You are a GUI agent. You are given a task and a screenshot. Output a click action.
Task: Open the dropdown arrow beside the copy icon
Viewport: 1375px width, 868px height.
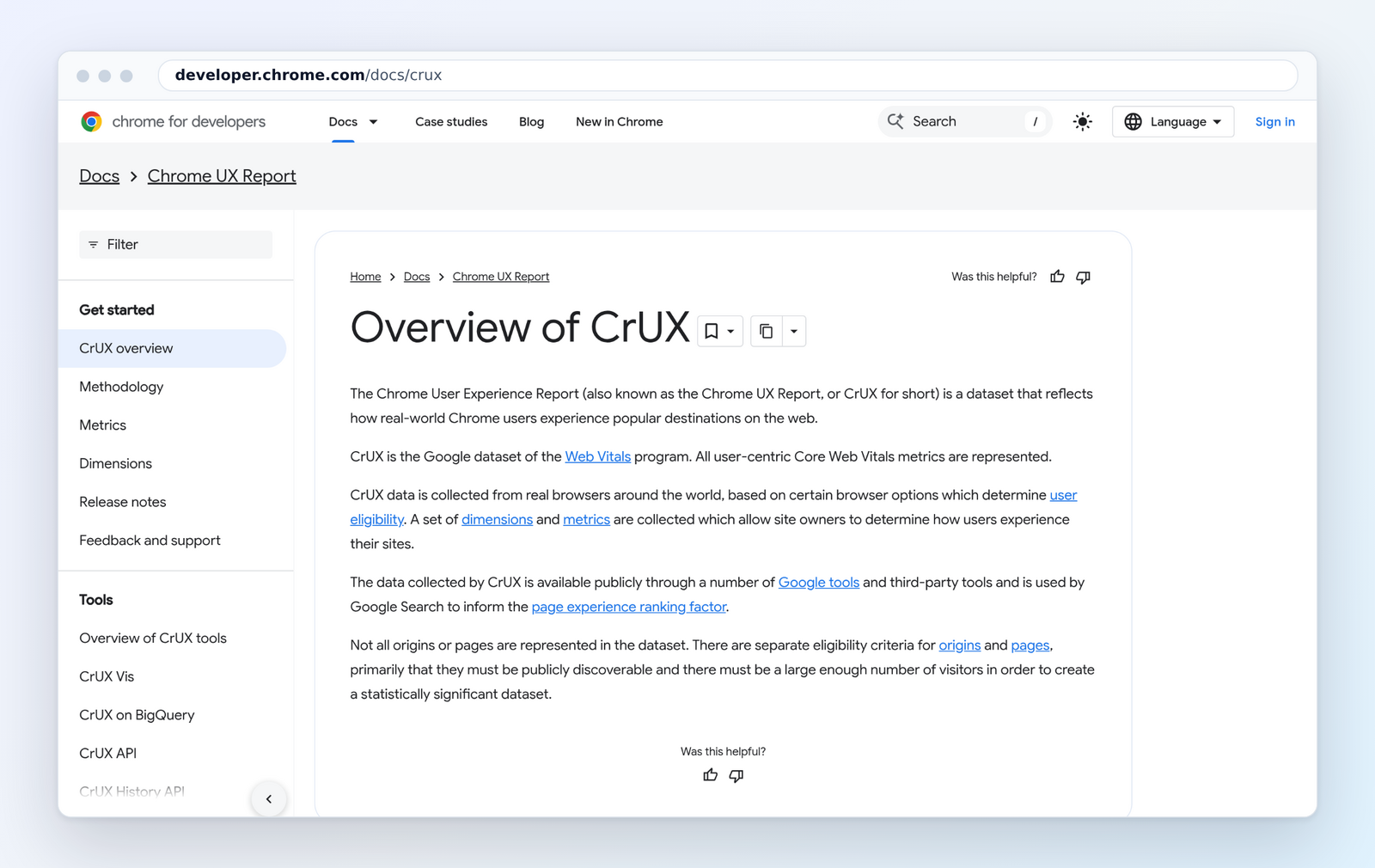tap(794, 331)
